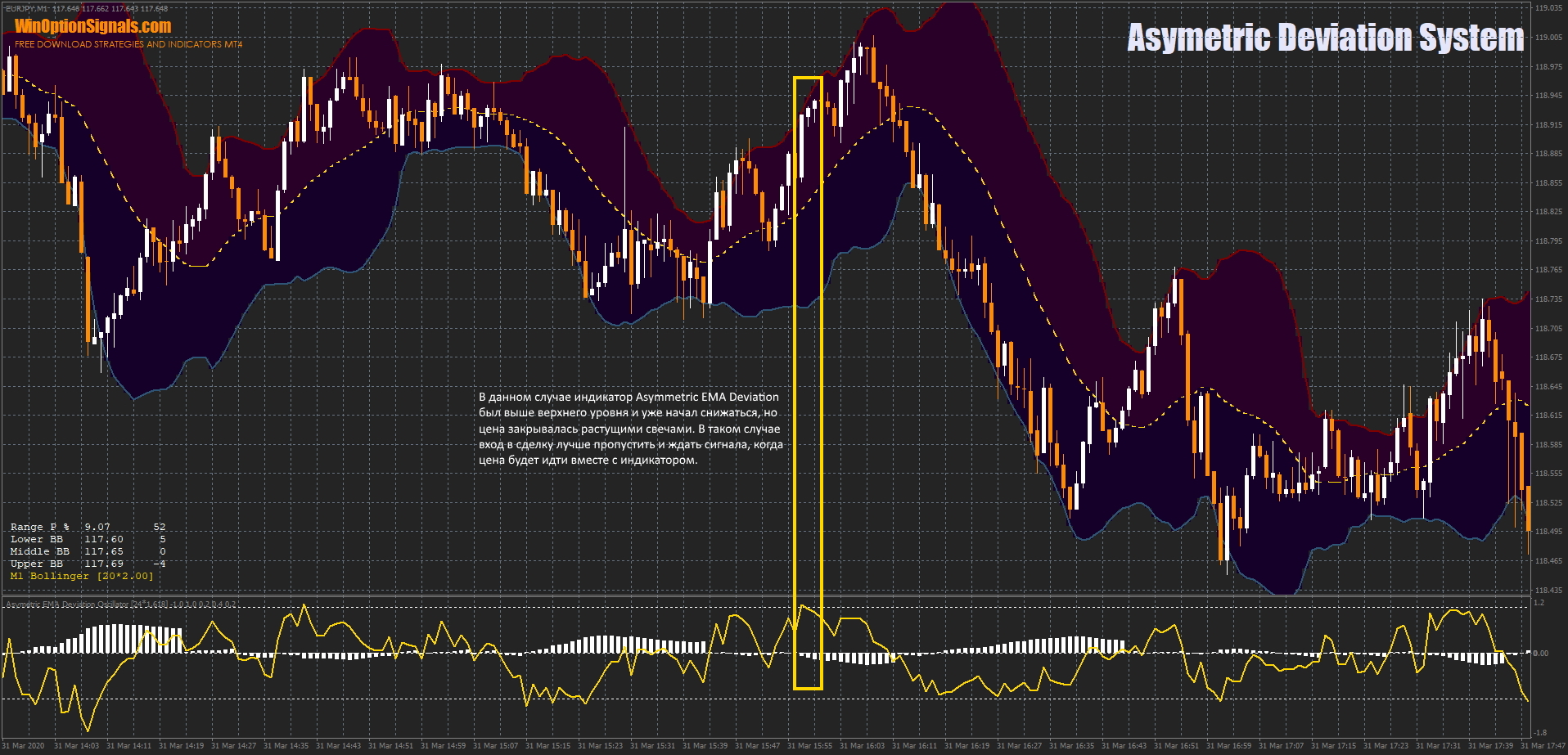Select the Middle BB value row
The width and height of the screenshot is (1568, 755).
click(88, 552)
